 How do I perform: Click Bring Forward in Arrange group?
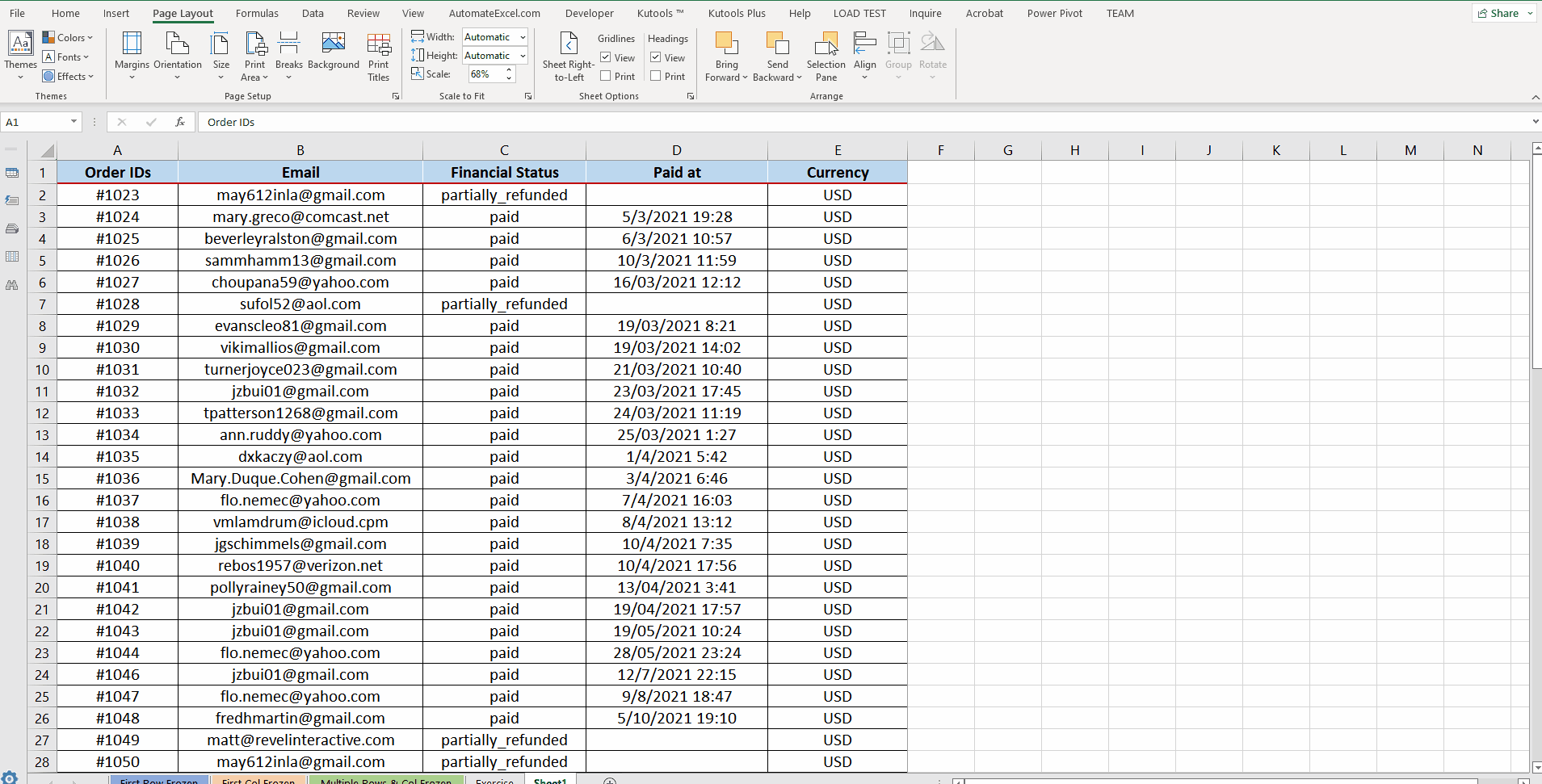pos(726,55)
